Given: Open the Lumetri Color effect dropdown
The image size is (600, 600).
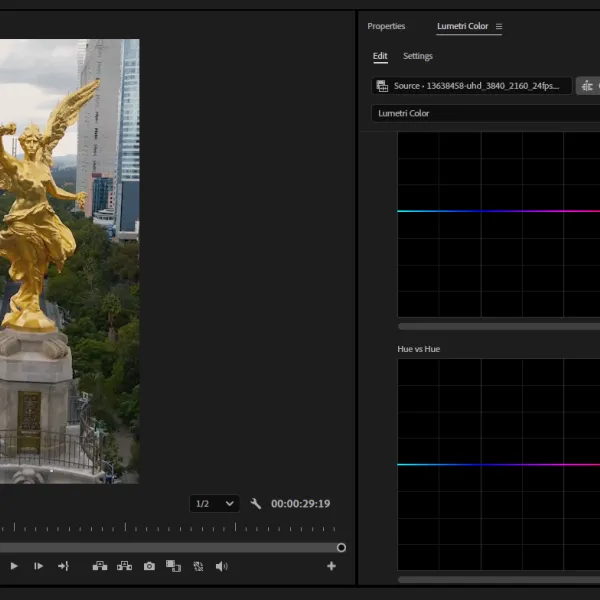Looking at the screenshot, I should click(x=486, y=113).
